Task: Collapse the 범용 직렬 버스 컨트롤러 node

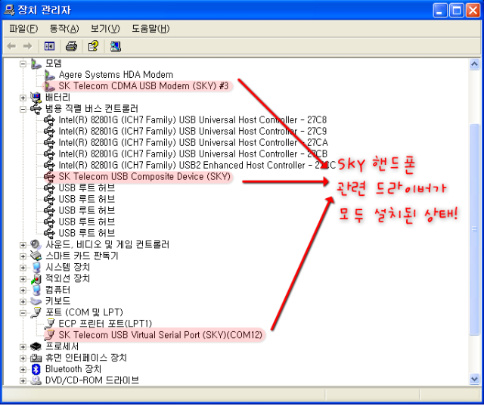Action: coord(23,109)
